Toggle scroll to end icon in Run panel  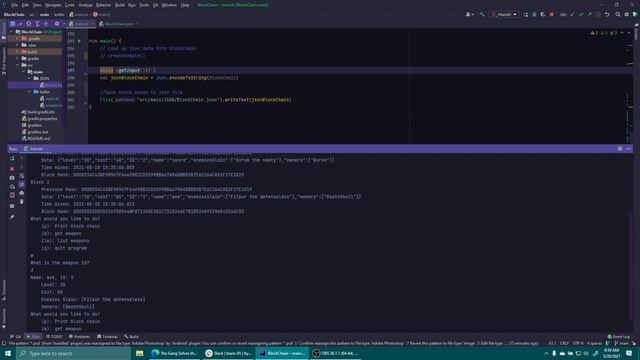tap(22, 184)
